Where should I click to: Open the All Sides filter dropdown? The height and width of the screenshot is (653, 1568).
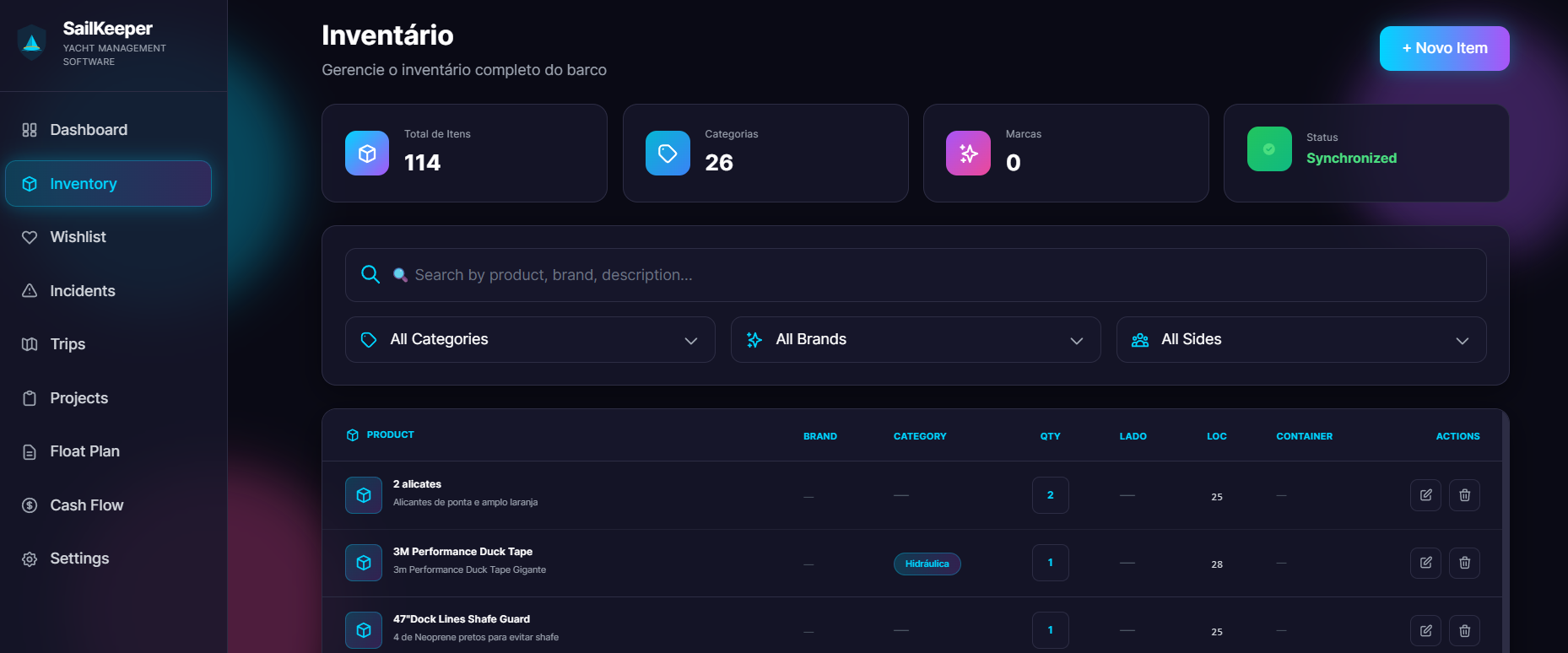(1300, 340)
